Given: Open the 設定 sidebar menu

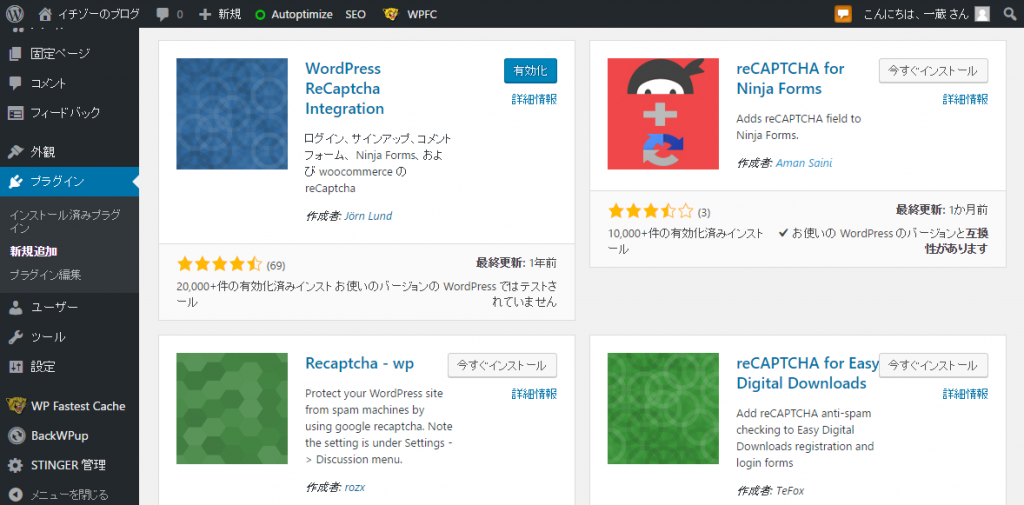Looking at the screenshot, I should [42, 367].
